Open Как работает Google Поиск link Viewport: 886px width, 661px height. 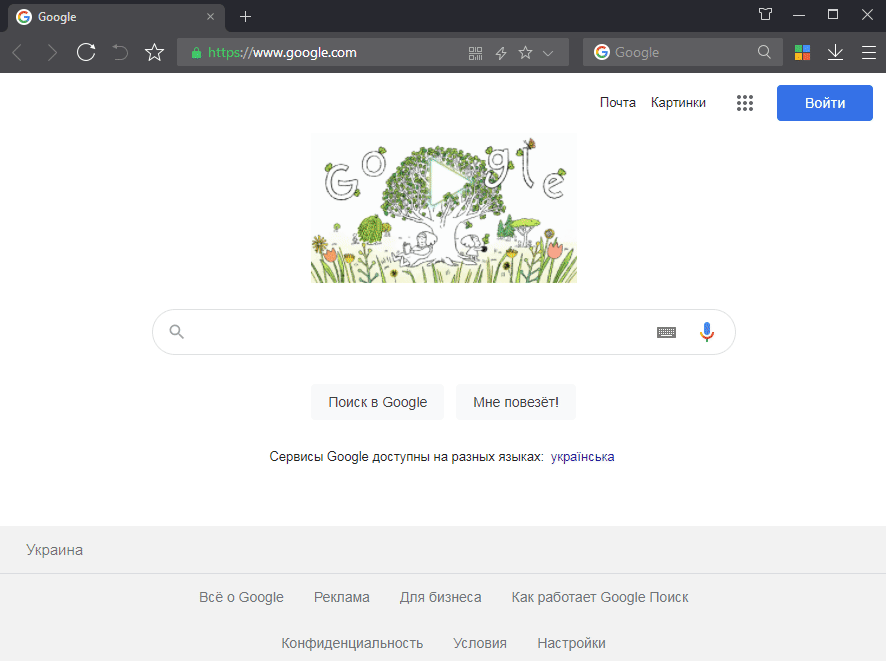point(600,597)
